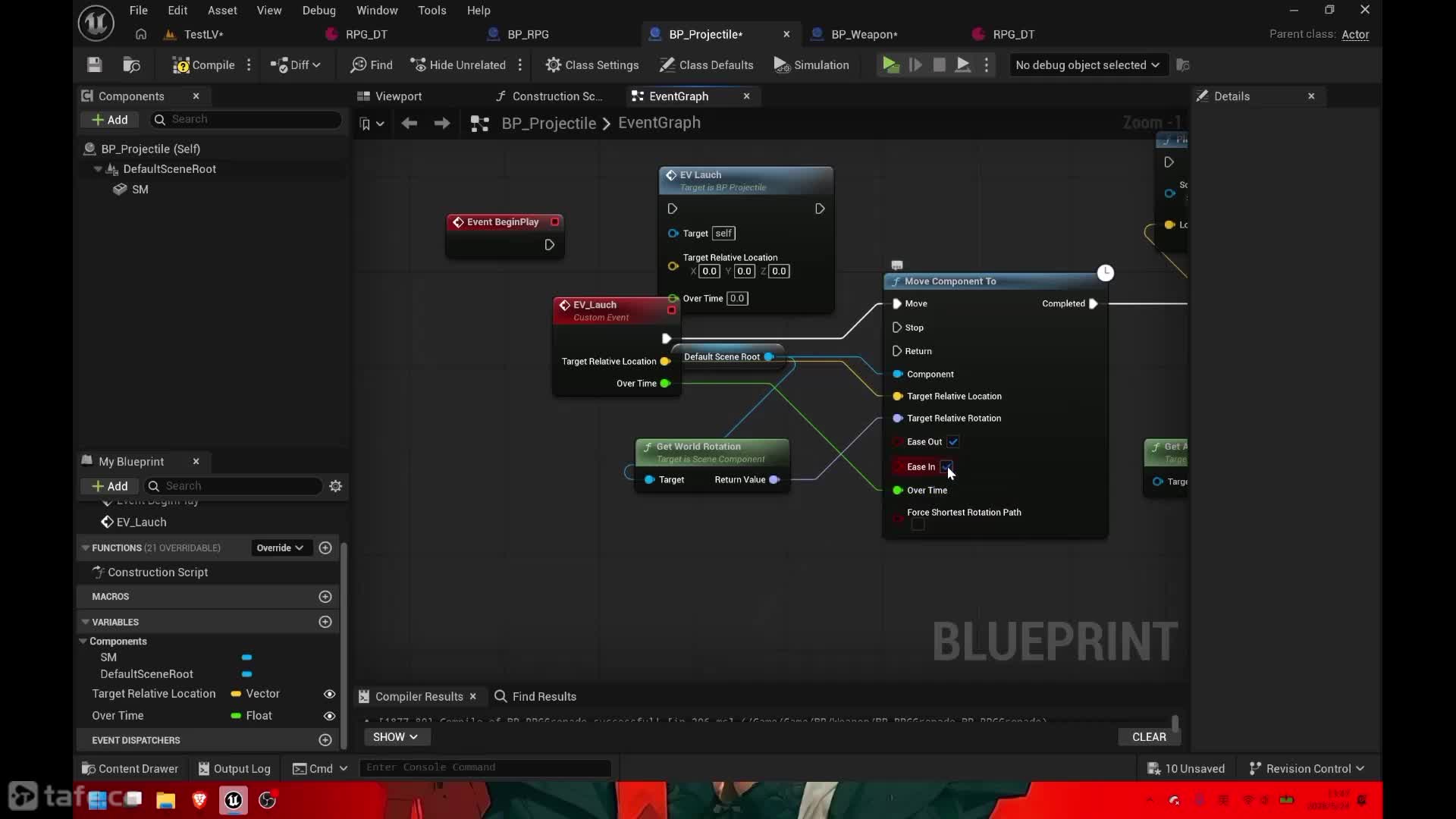Open Class Defaults
The width and height of the screenshot is (1456, 819).
coord(706,65)
